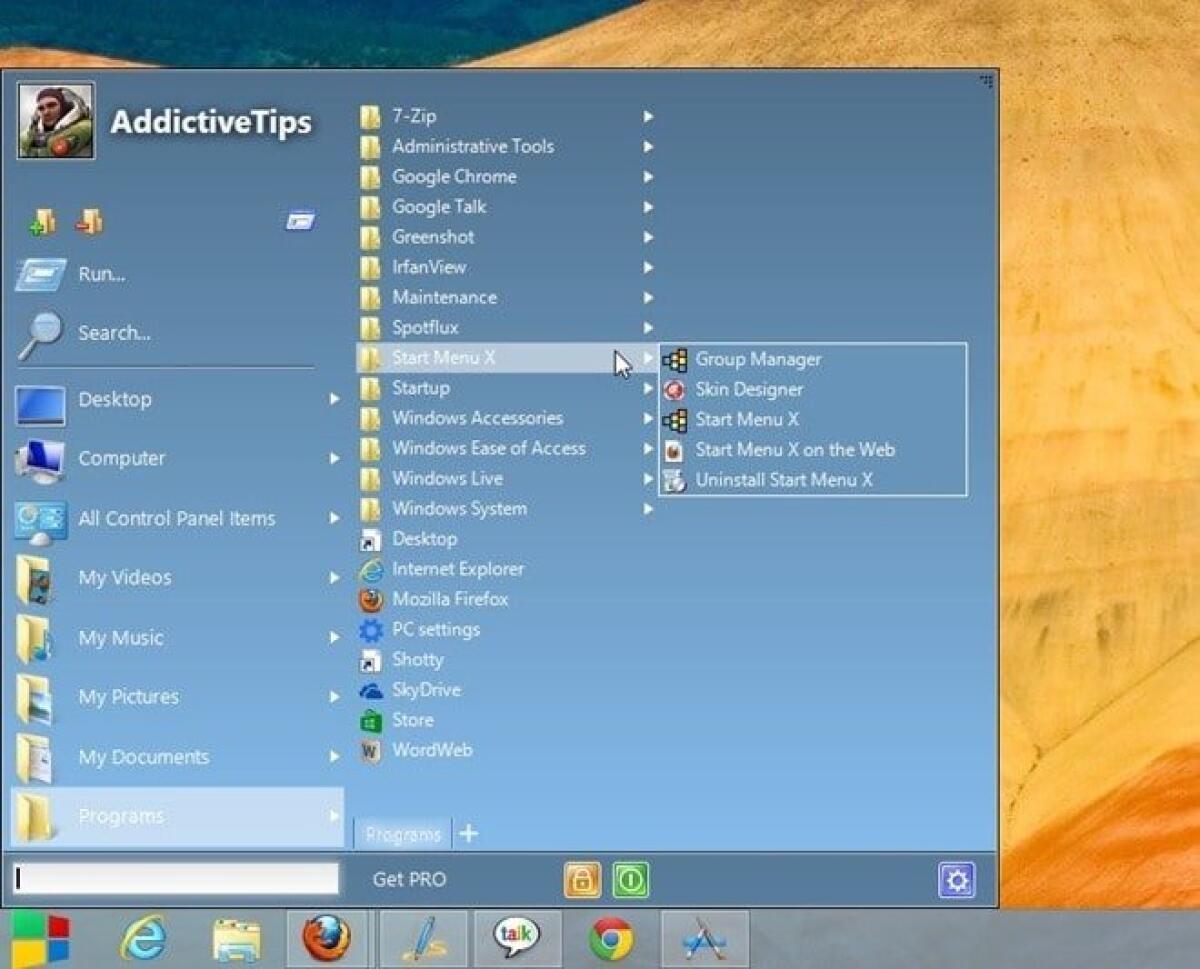This screenshot has width=1200, height=969.
Task: Open Google Talk from the taskbar
Action: (x=516, y=938)
